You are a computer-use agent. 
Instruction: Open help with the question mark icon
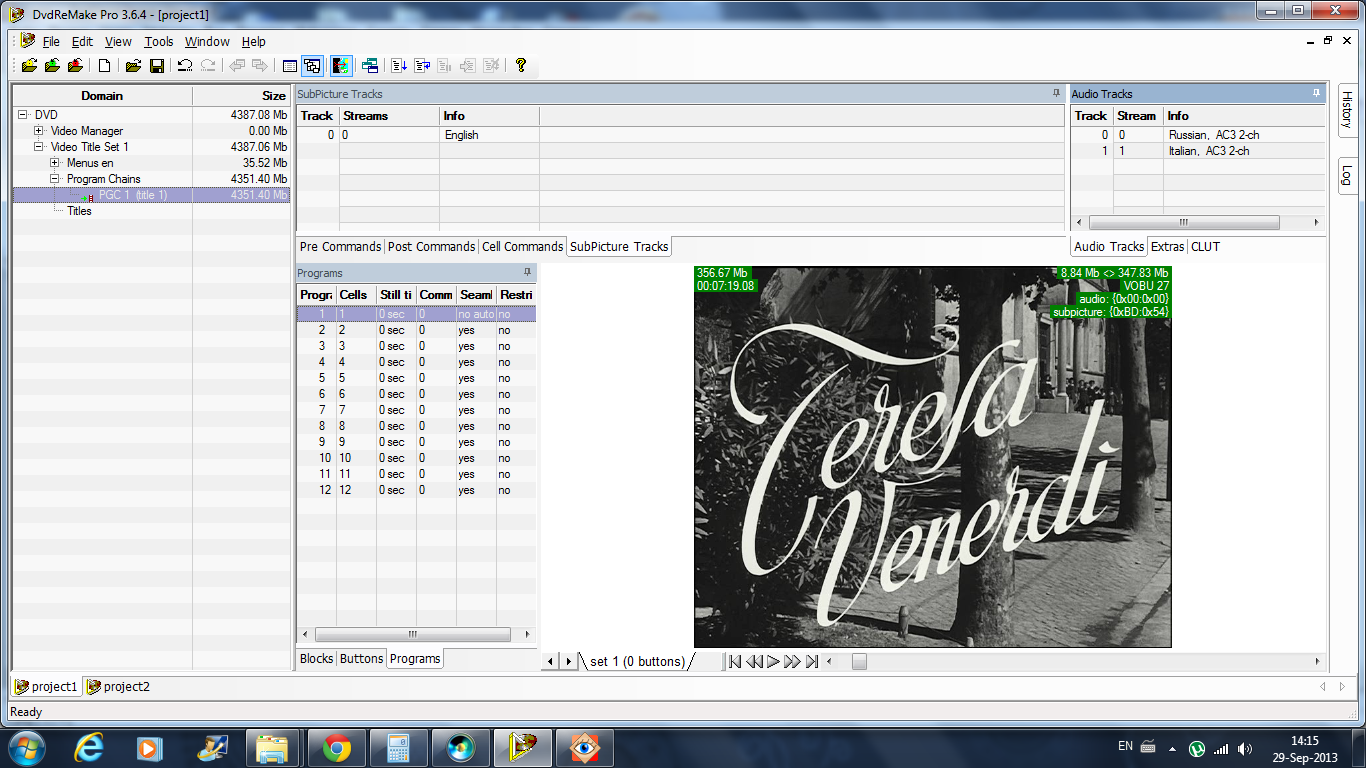click(520, 66)
